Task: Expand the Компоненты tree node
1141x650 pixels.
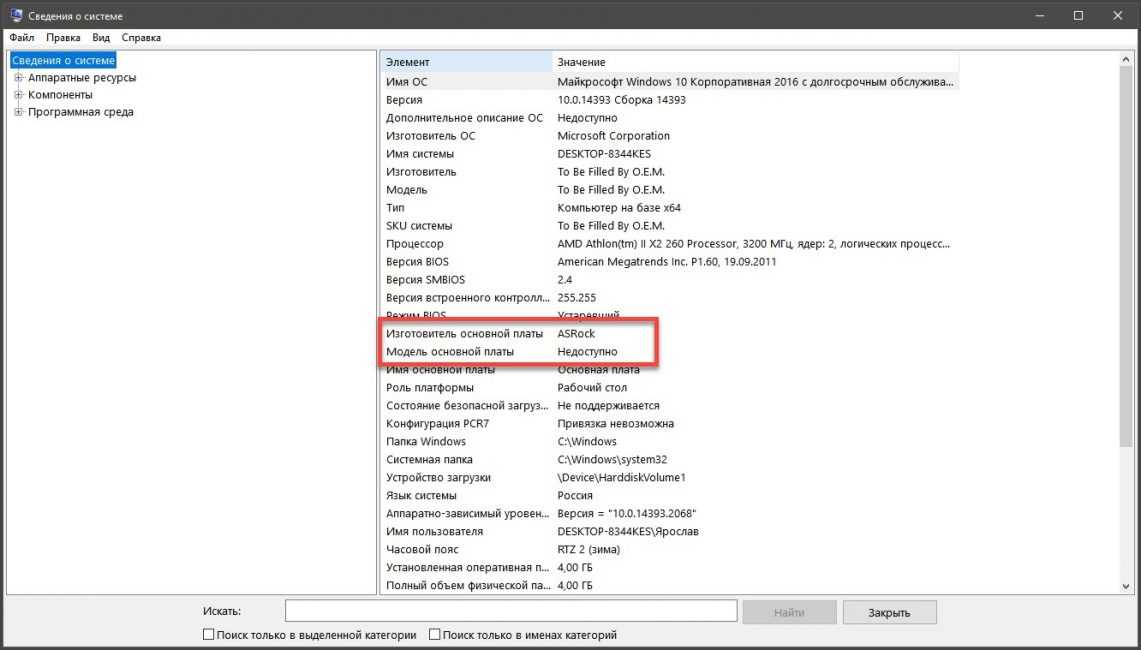Action: pos(18,95)
